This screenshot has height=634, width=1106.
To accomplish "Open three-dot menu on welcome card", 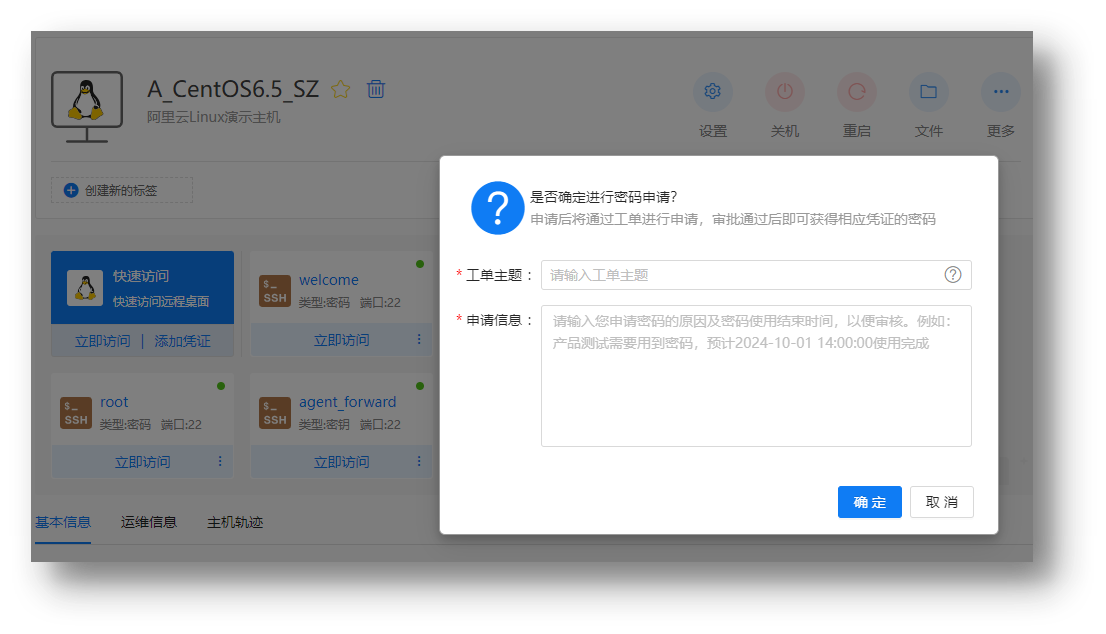I will pyautogui.click(x=419, y=340).
